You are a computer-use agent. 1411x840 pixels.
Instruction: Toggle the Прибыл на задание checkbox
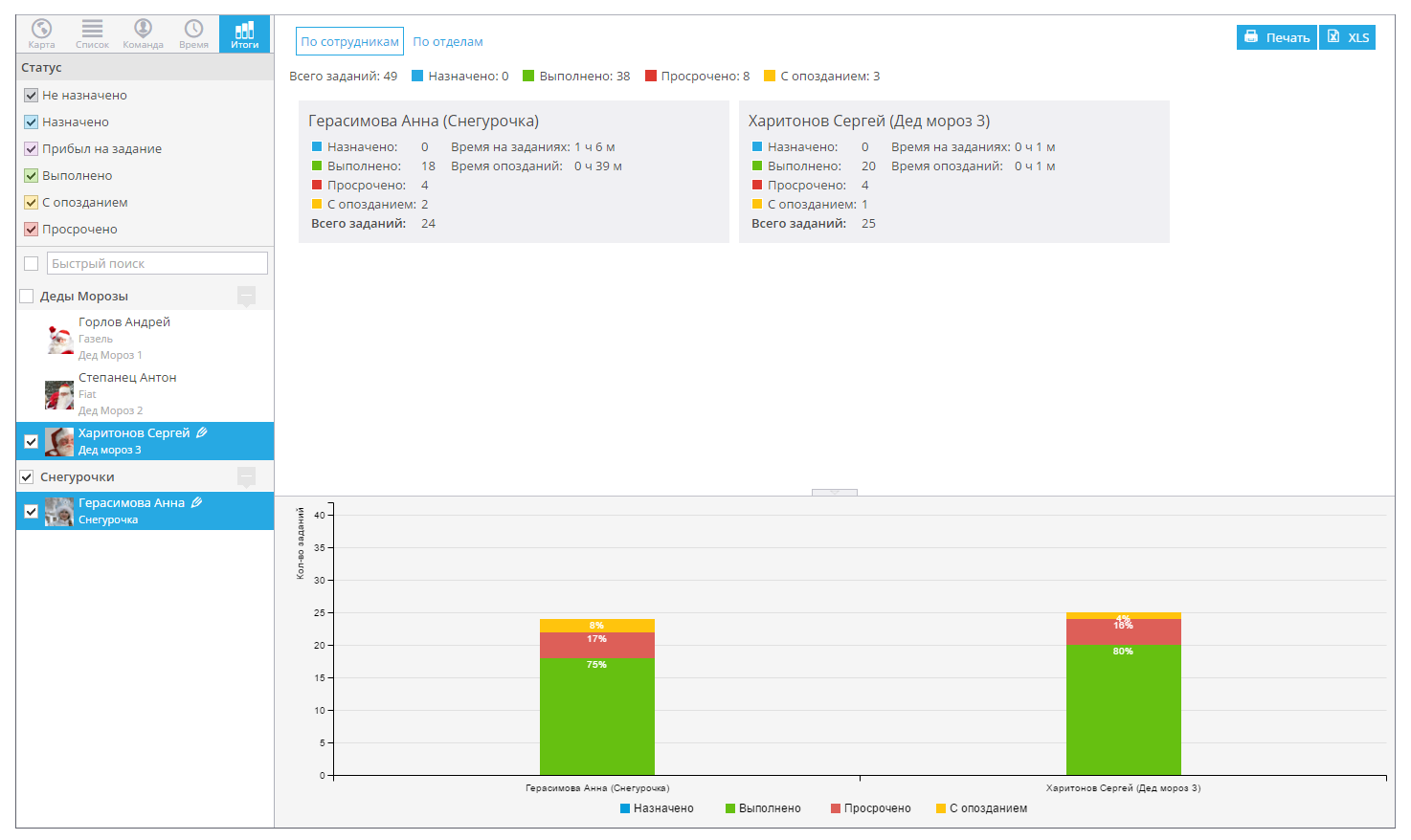click(31, 148)
